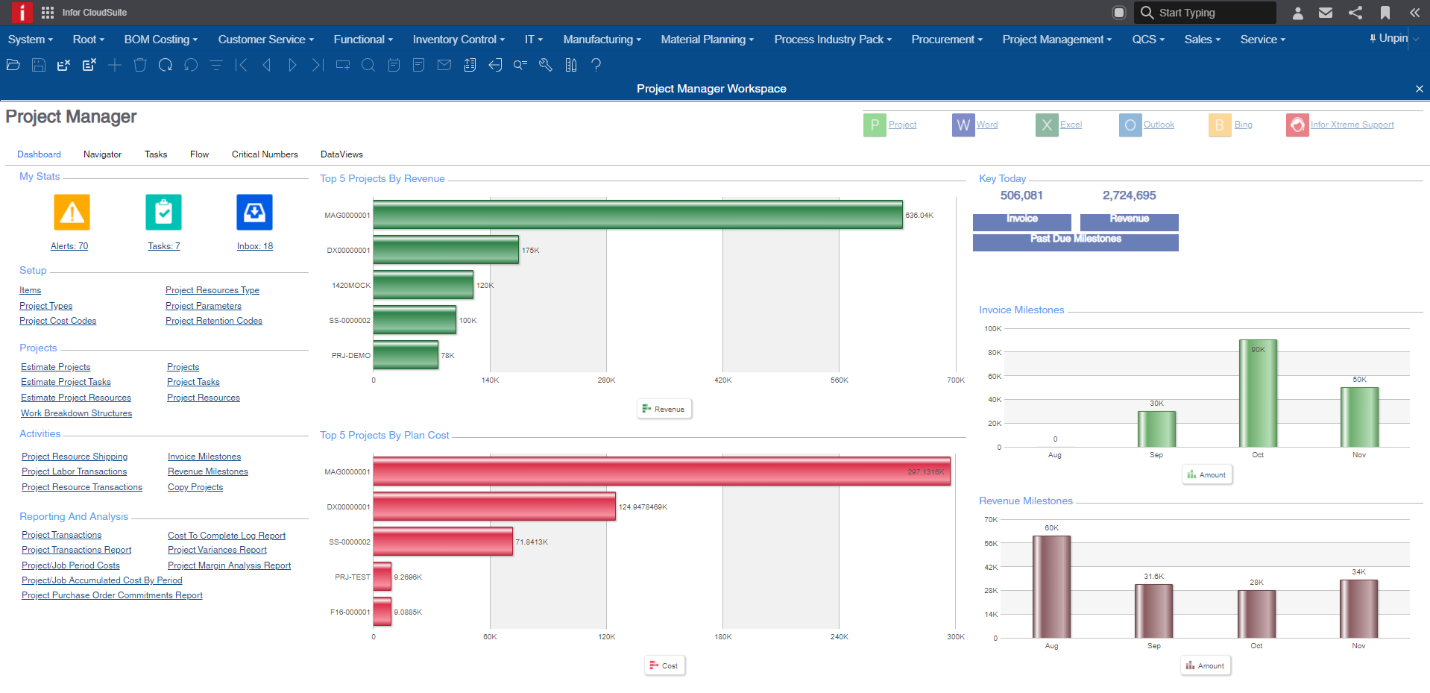
Task: Click the Revenue button under Key Today
Action: click(1129, 222)
